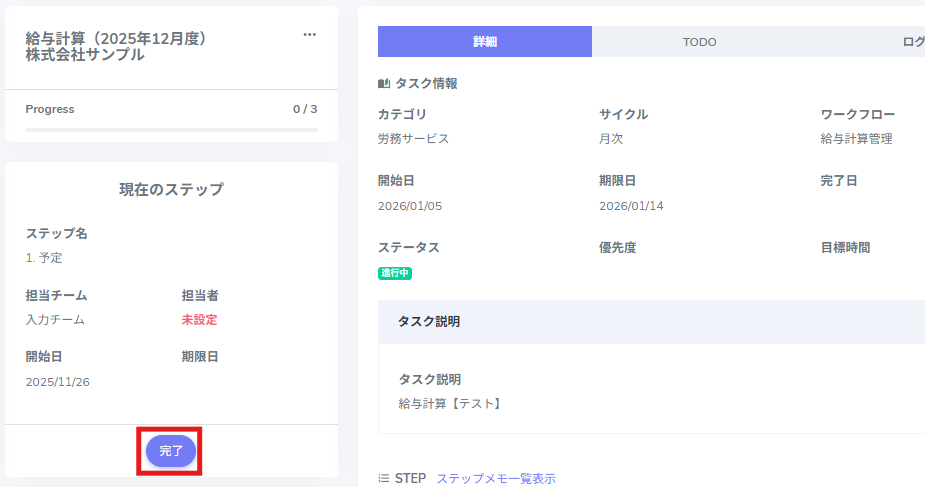This screenshot has height=487, width=925.
Task: Click the 期限日 value 2026/01/14
Action: (x=631, y=206)
